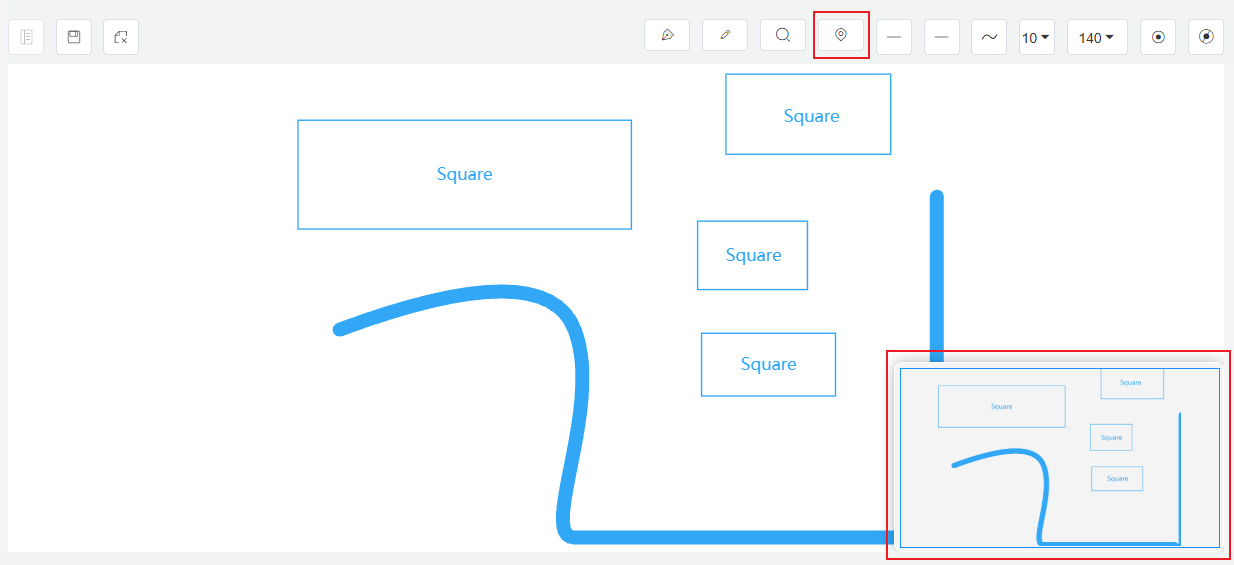This screenshot has height=565, width=1234.
Task: Select the fountain pen tool
Action: pyautogui.click(x=667, y=36)
